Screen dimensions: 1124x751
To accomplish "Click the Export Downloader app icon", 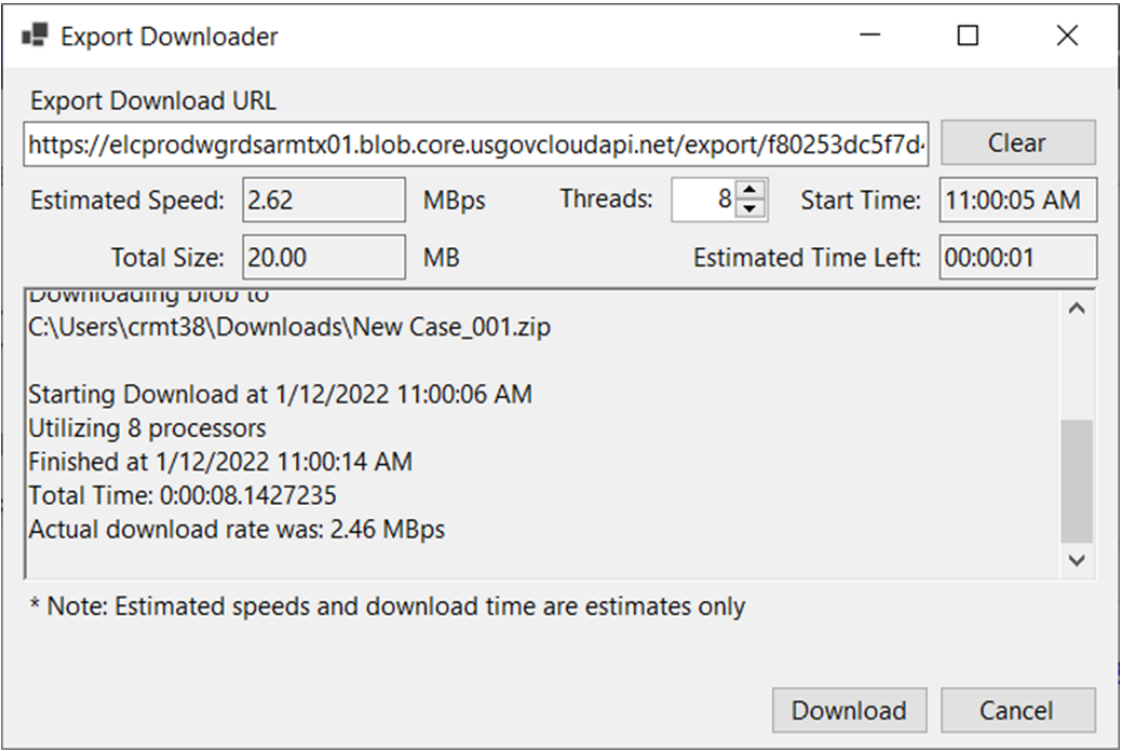I will (x=34, y=35).
